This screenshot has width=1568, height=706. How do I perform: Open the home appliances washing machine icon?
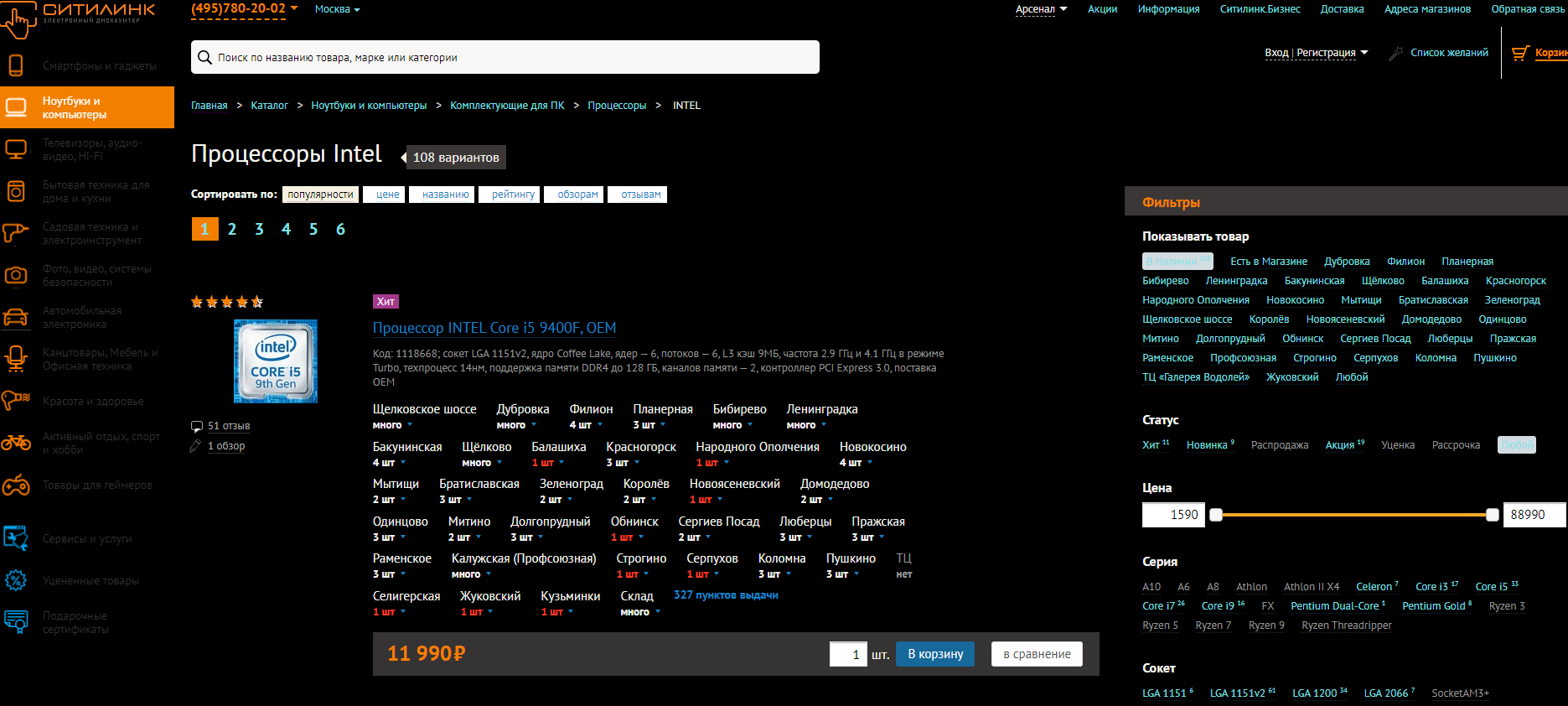[x=16, y=191]
